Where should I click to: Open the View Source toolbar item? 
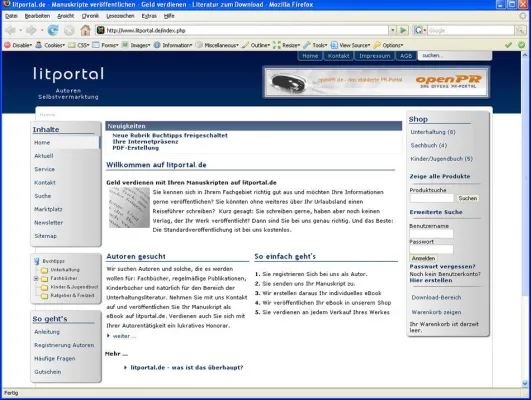351,45
